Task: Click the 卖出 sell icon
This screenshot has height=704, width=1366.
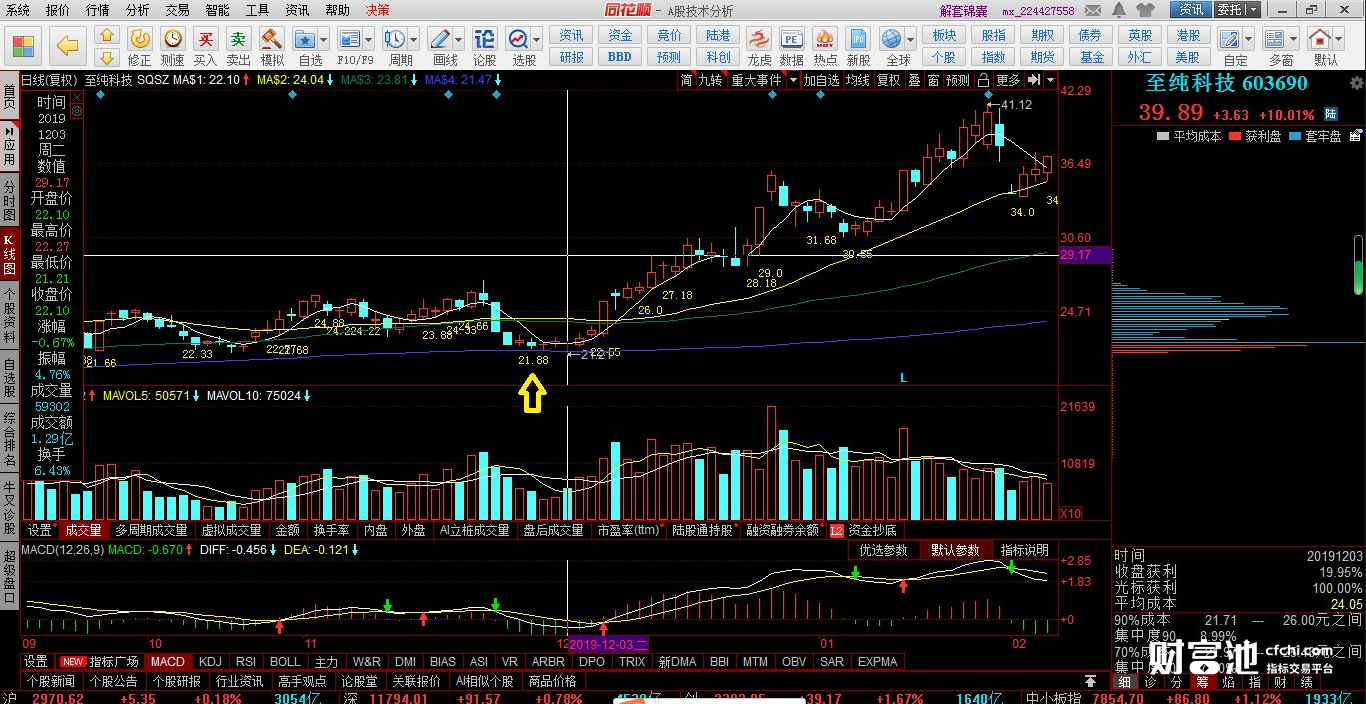Action: tap(238, 39)
